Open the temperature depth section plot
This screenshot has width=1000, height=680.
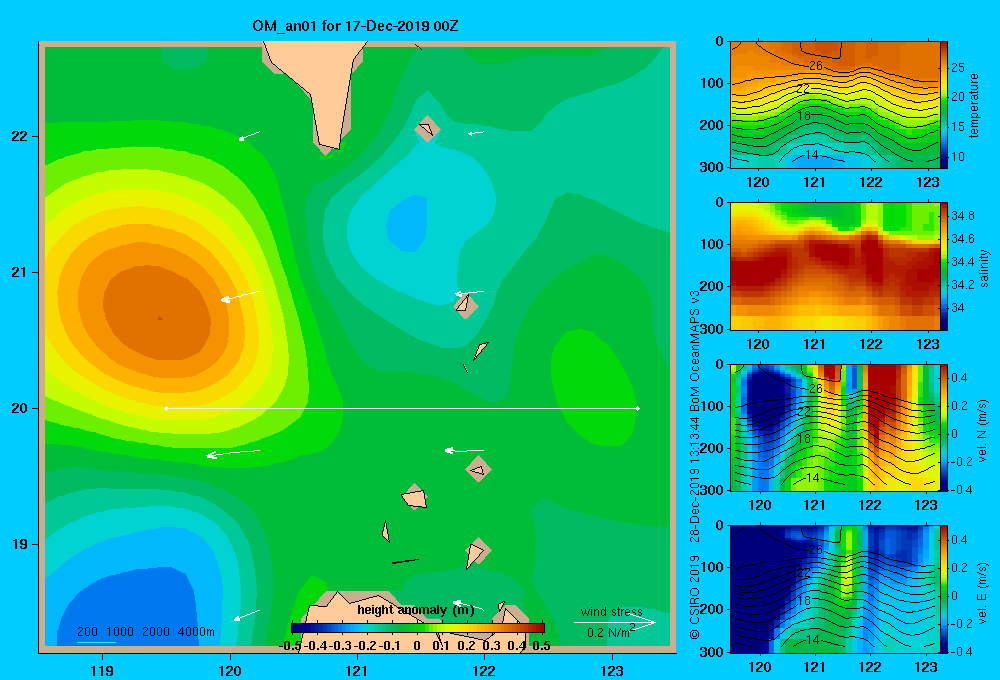(x=835, y=105)
